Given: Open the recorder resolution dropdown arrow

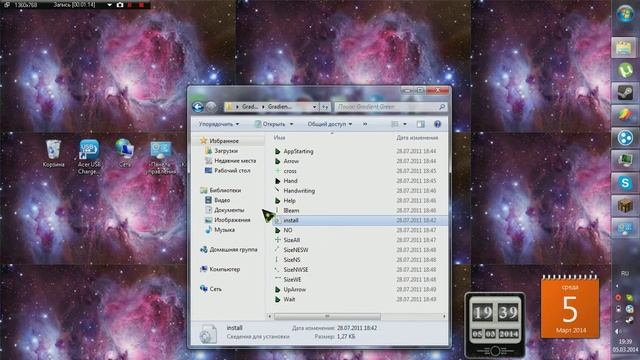Looking at the screenshot, I should 109,5.
